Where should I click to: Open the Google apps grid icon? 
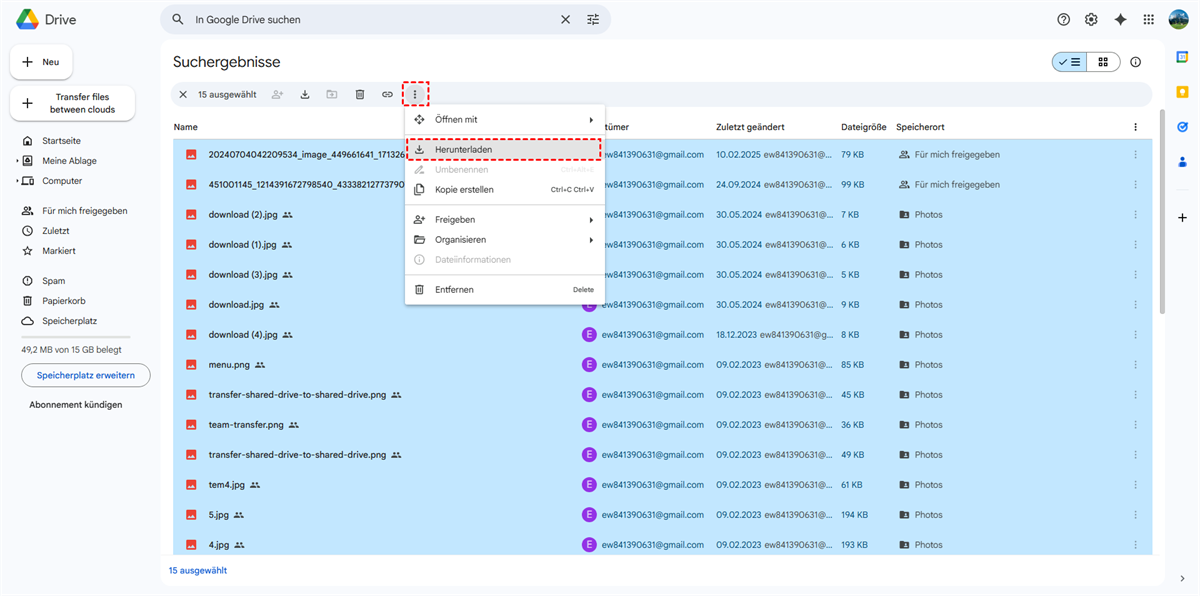tap(1149, 19)
